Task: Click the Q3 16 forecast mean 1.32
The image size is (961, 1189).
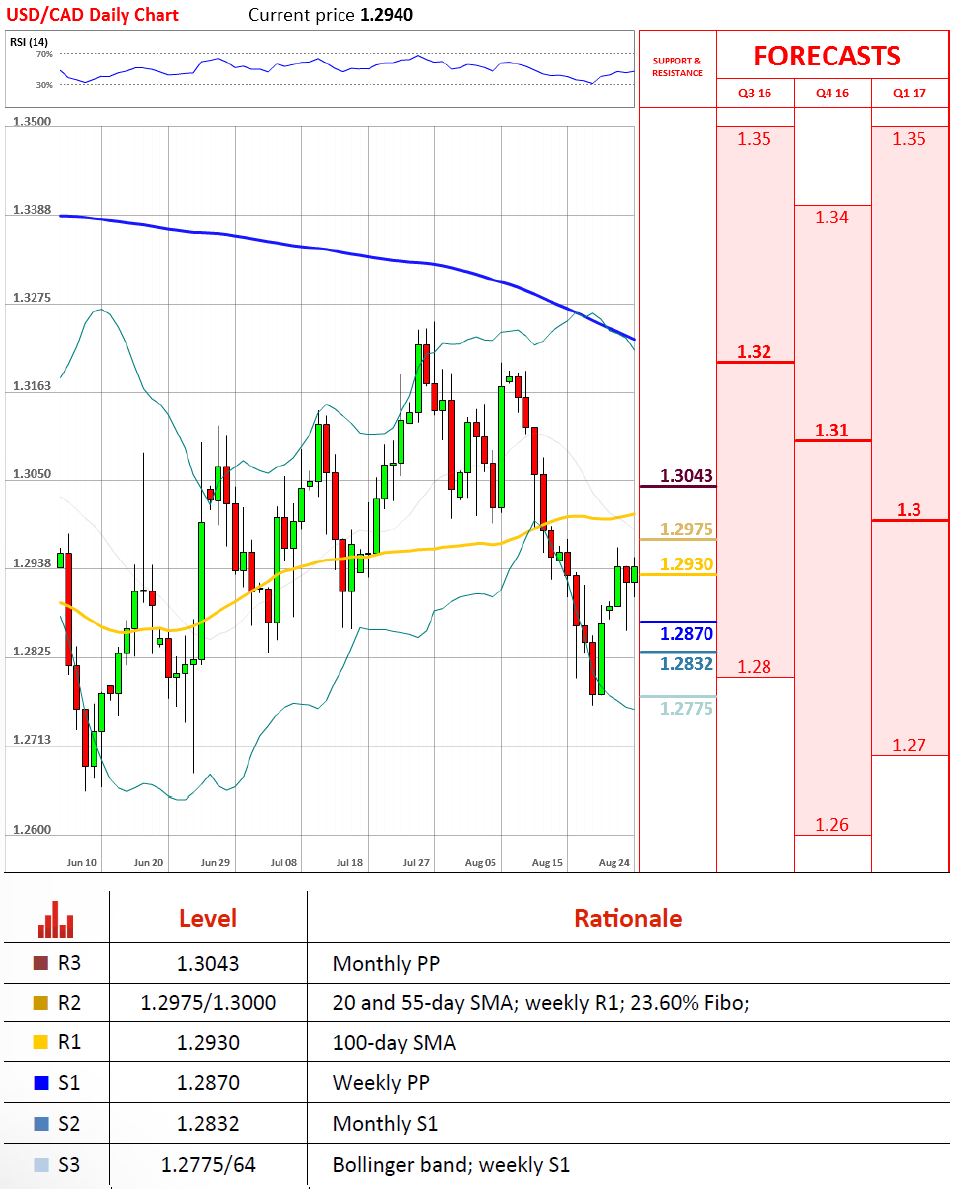Action: pyautogui.click(x=754, y=352)
